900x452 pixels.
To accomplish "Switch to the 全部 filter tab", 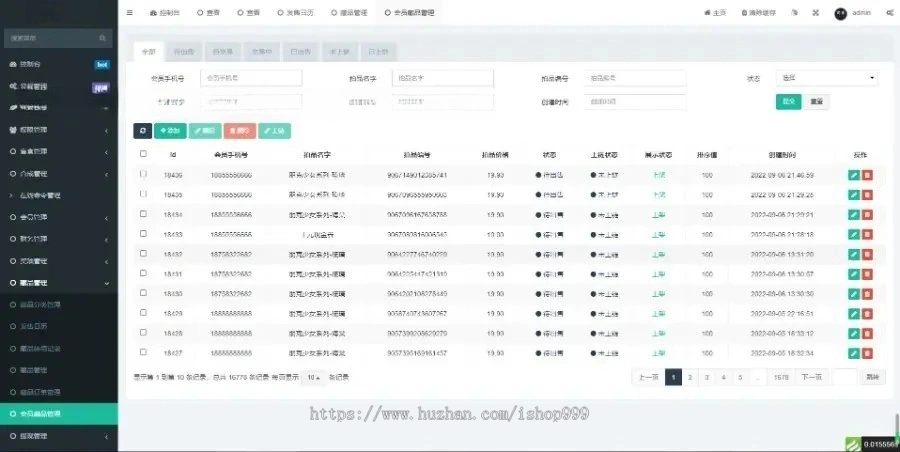I will (x=149, y=52).
